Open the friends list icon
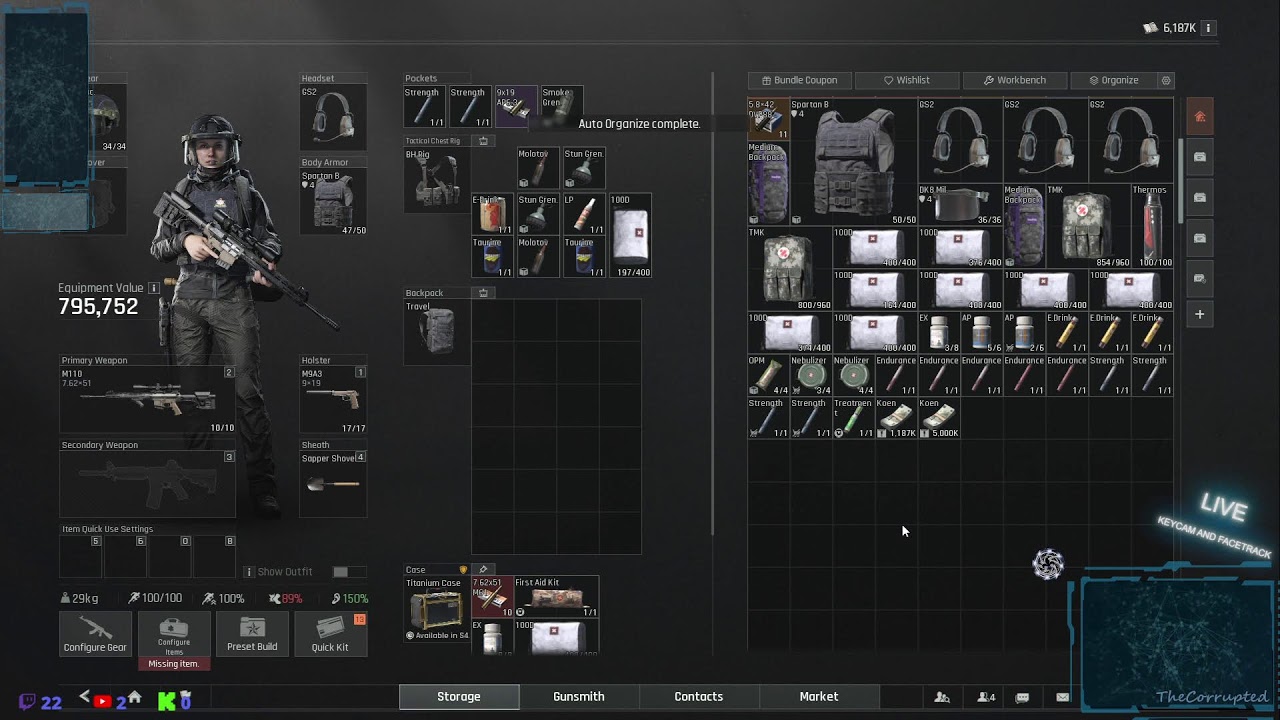The height and width of the screenshot is (720, 1280). pyautogui.click(x=941, y=697)
